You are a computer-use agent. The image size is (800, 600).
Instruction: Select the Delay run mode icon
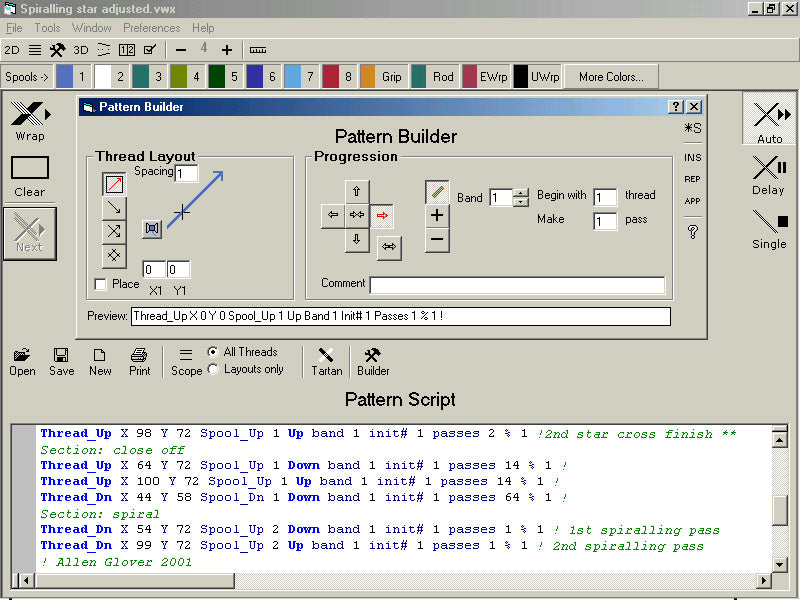769,166
